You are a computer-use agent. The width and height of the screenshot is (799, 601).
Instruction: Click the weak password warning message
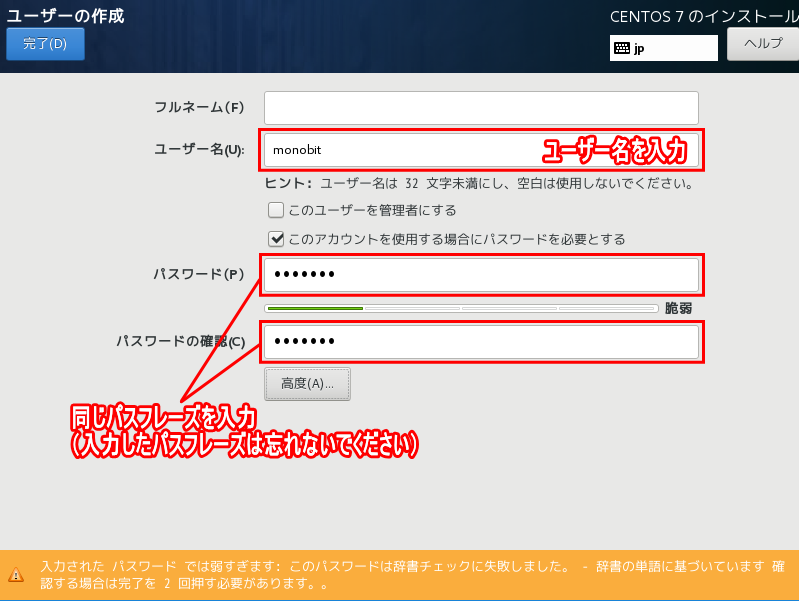(412, 574)
